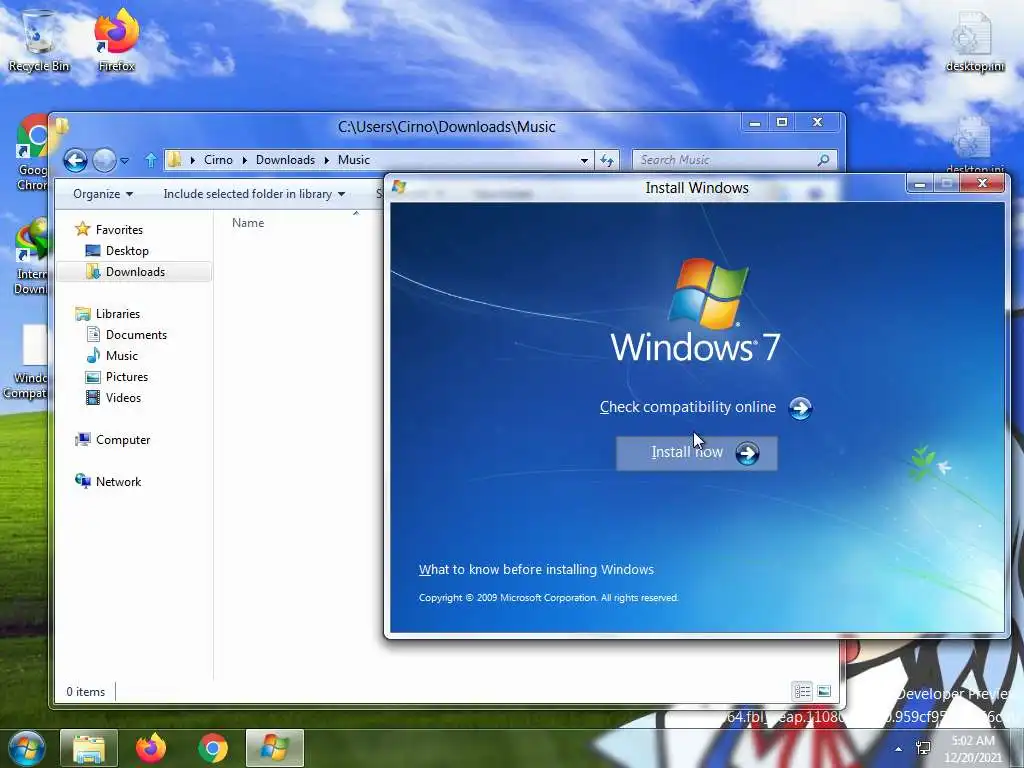Click File Explorer on the taskbar

[x=89, y=748]
